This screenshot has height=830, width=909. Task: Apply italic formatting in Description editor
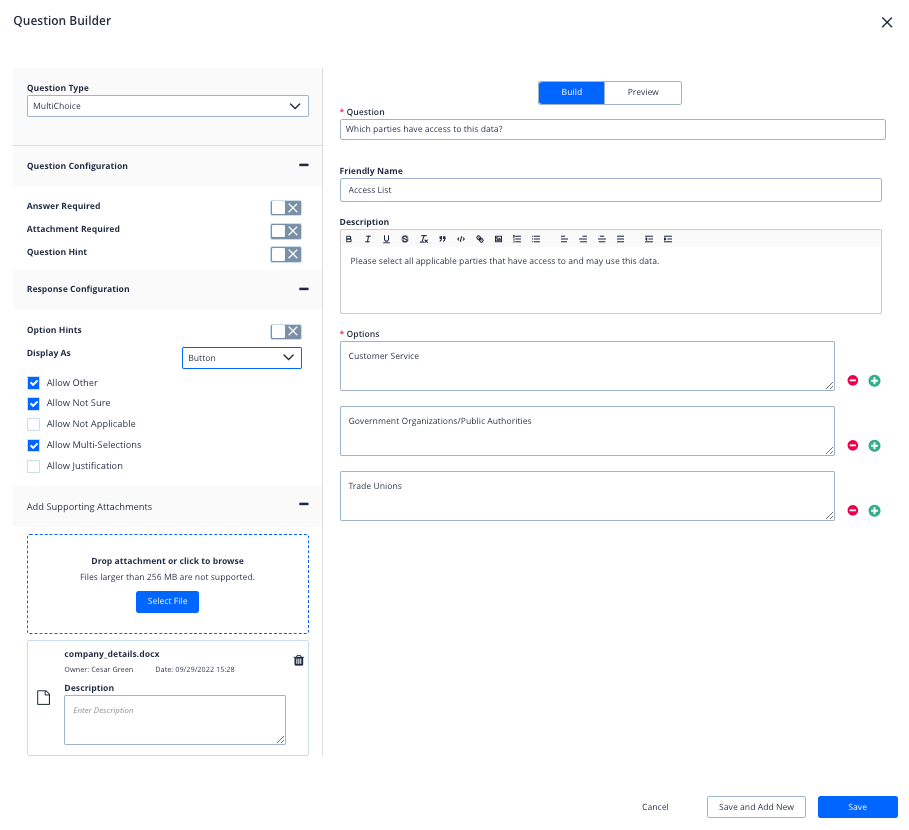pos(368,239)
